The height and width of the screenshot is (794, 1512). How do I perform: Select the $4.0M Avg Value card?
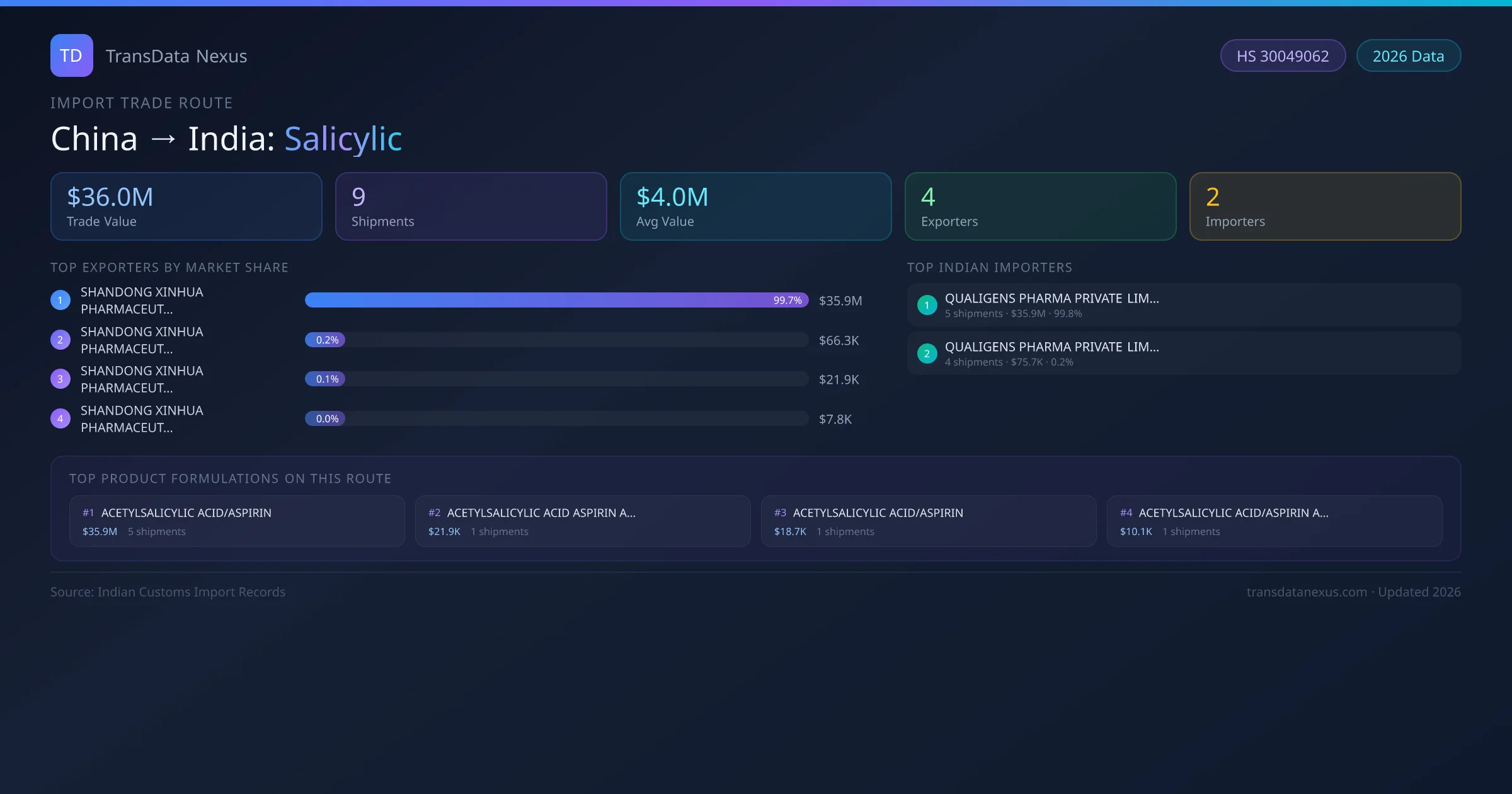click(755, 207)
